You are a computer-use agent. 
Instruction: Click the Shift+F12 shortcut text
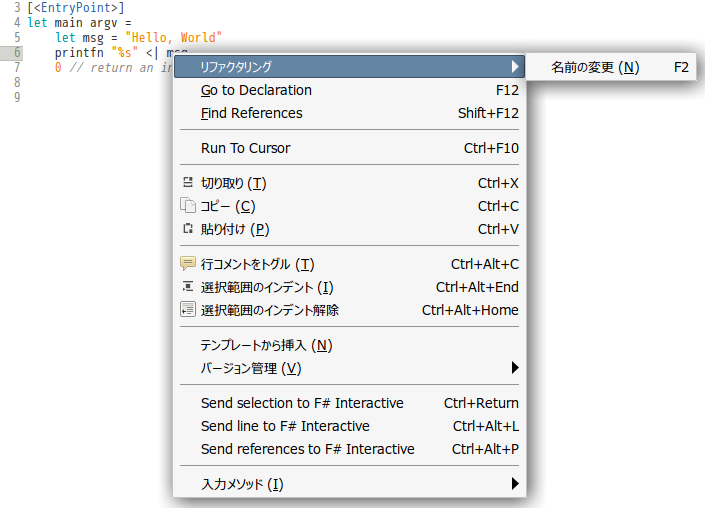488,113
